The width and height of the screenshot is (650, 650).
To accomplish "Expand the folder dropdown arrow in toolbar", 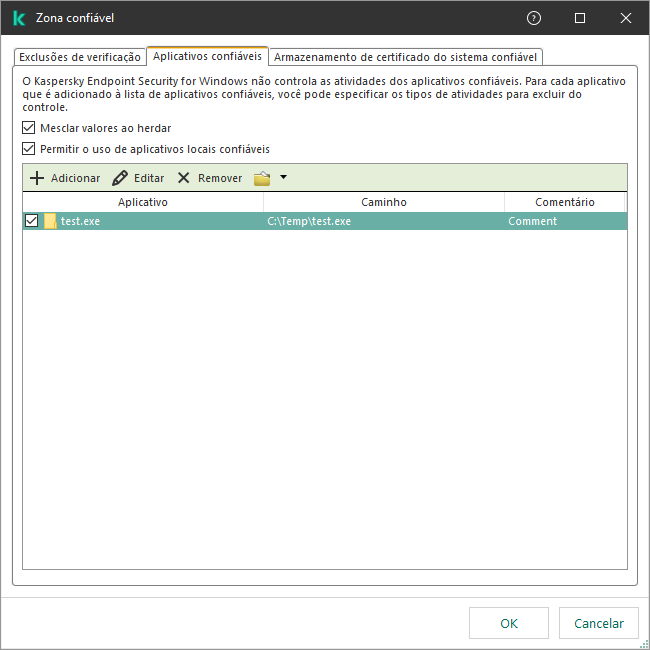I will [x=283, y=178].
